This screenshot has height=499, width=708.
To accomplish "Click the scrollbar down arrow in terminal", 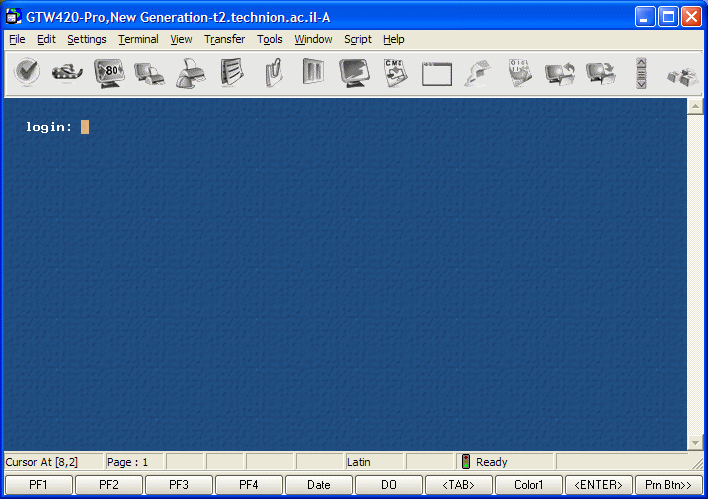I will pyautogui.click(x=694, y=442).
